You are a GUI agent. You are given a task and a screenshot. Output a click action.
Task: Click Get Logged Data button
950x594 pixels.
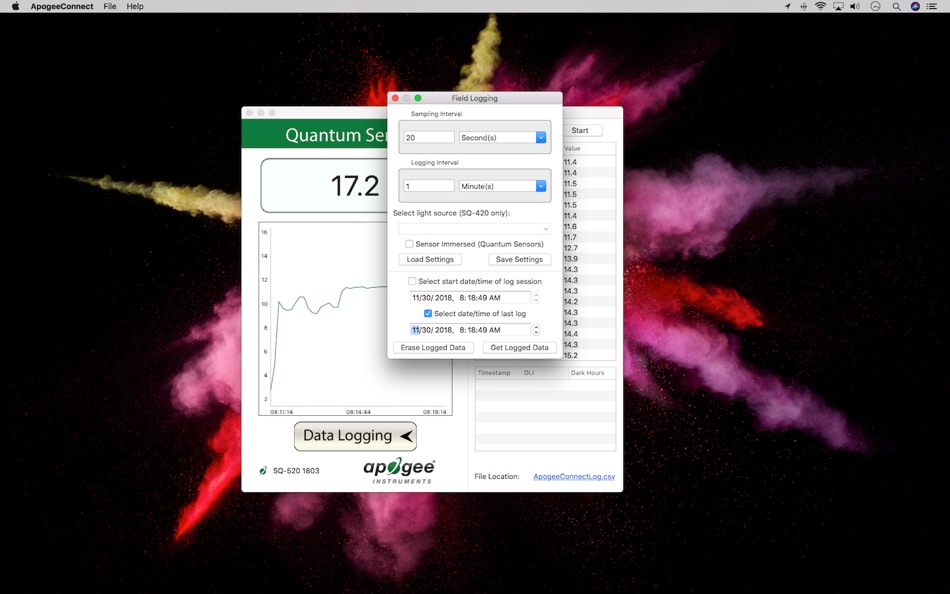519,348
